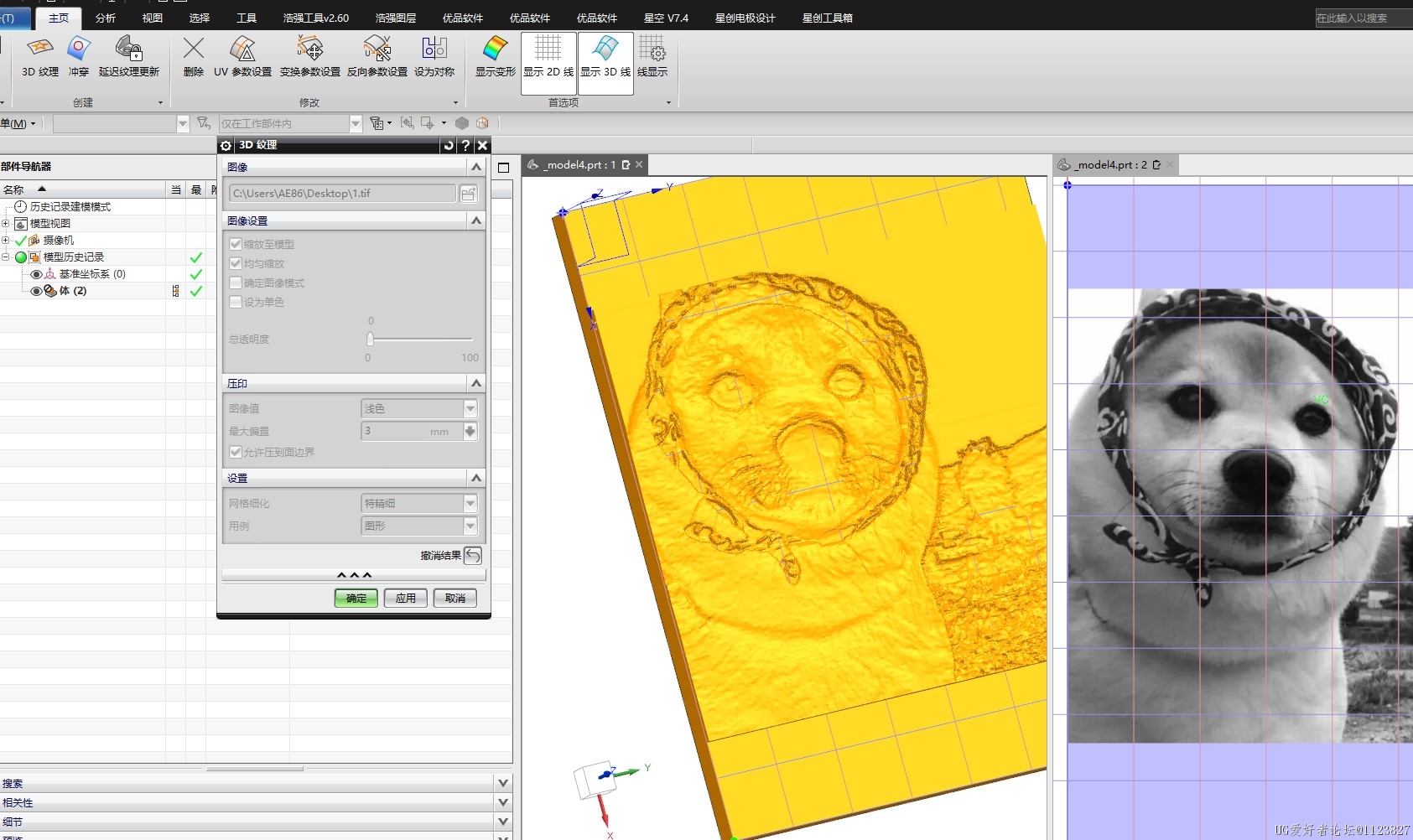The height and width of the screenshot is (840, 1413).
Task: Enable 确定图像模式 checkbox
Action: [x=236, y=283]
